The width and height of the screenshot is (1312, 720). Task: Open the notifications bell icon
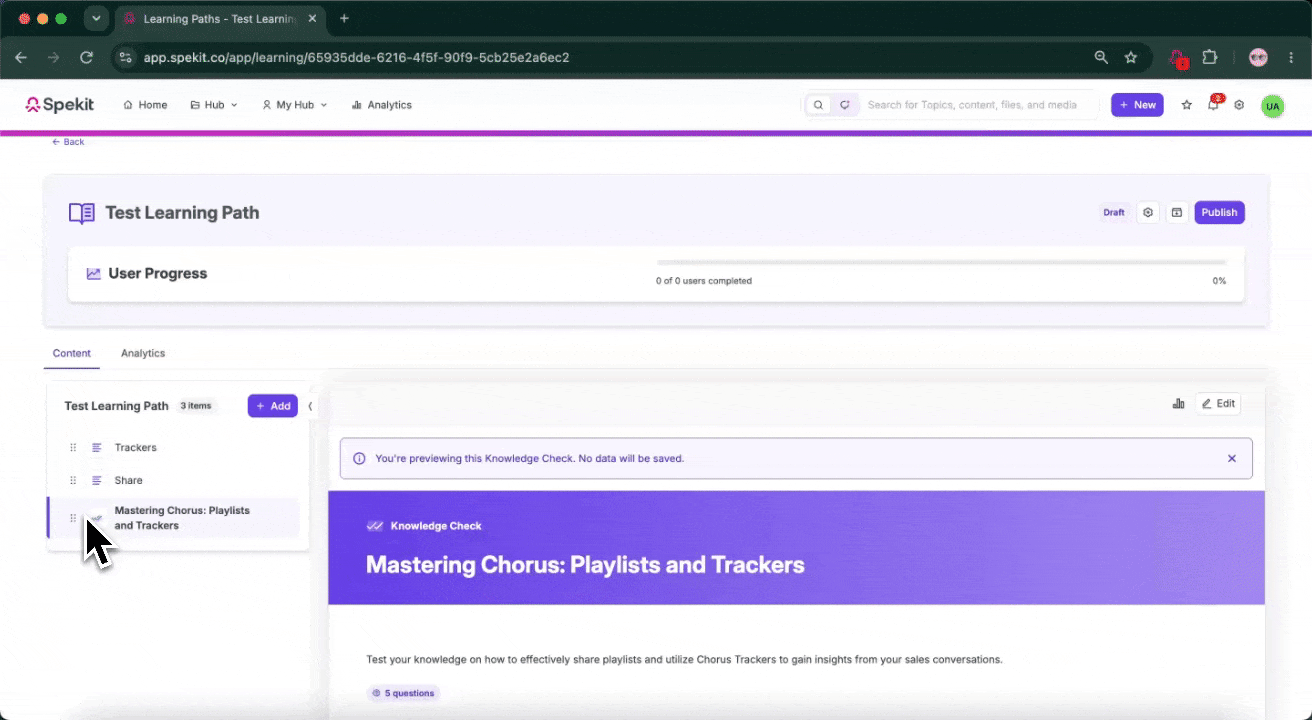1214,105
